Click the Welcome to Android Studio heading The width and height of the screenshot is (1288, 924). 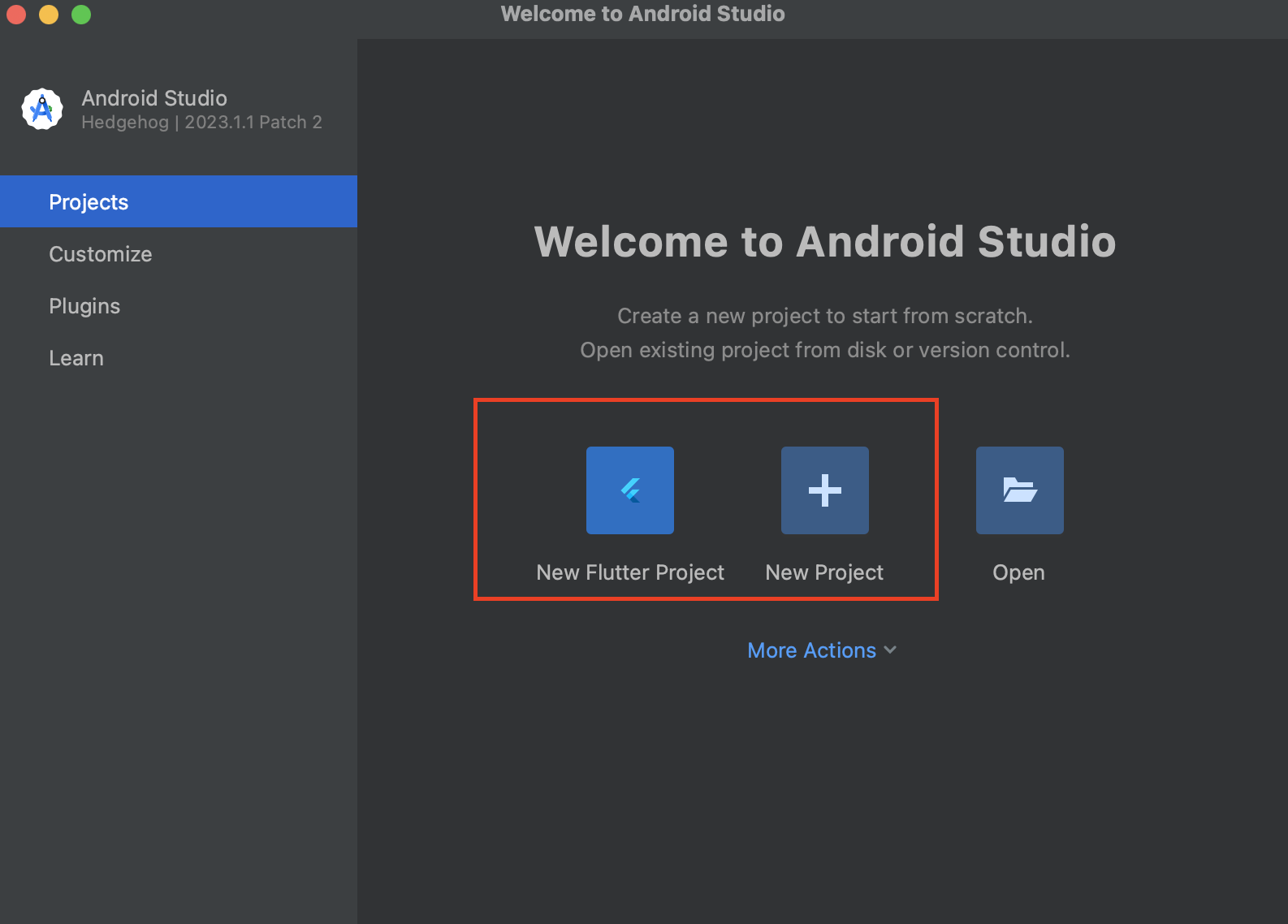pos(825,242)
